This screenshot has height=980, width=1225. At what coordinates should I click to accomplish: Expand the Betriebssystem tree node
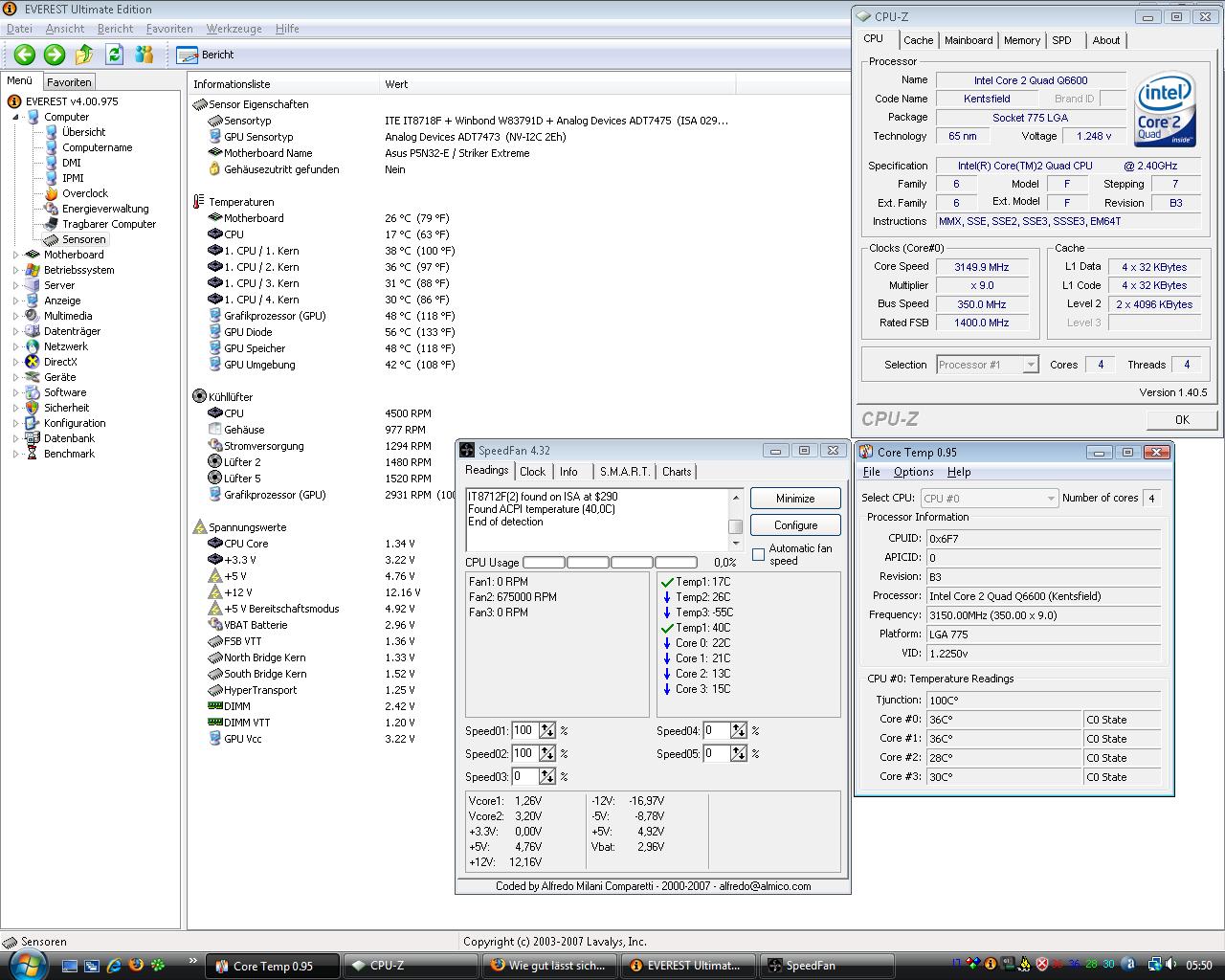[16, 270]
